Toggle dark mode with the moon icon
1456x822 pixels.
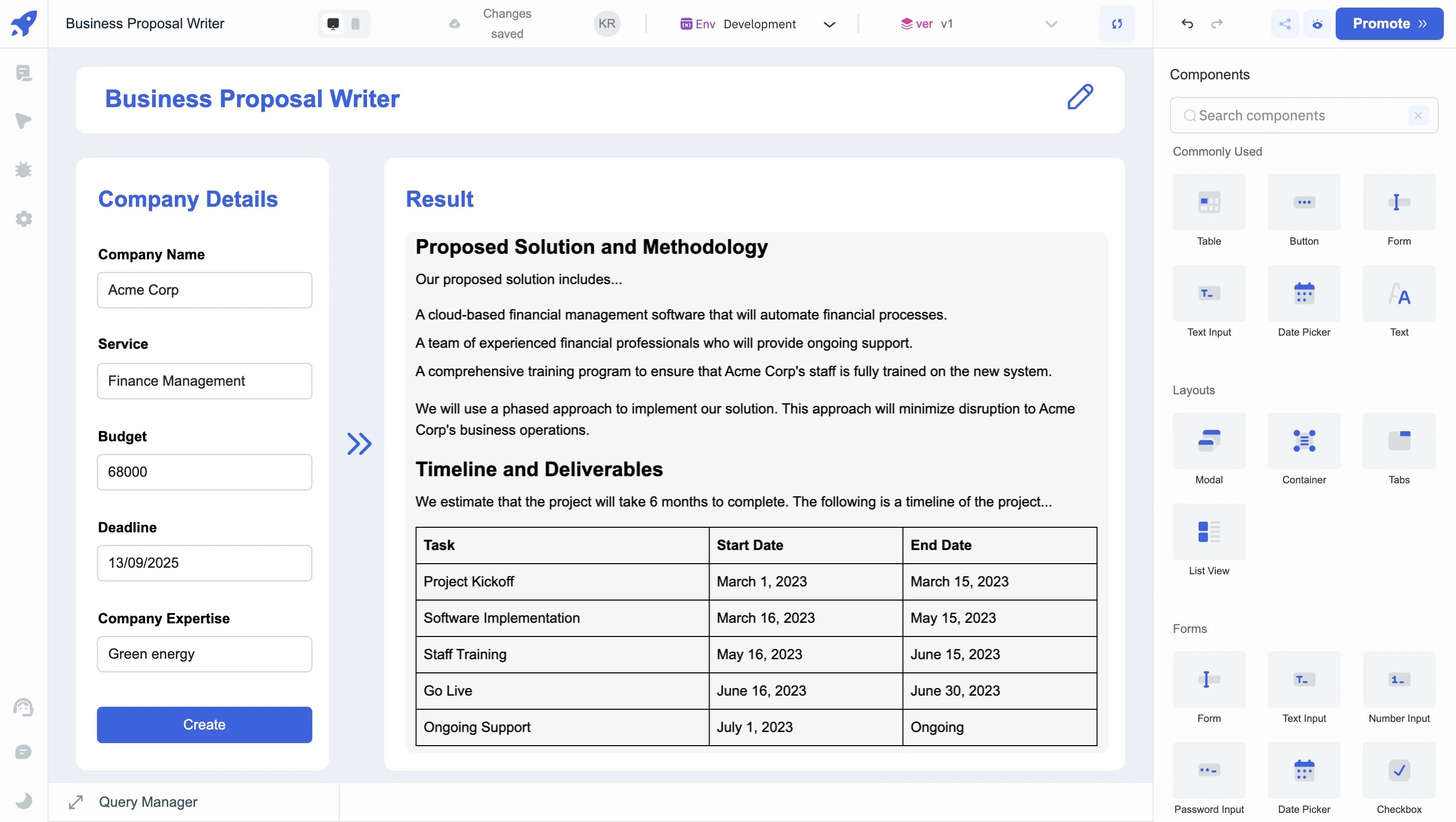pos(24,801)
